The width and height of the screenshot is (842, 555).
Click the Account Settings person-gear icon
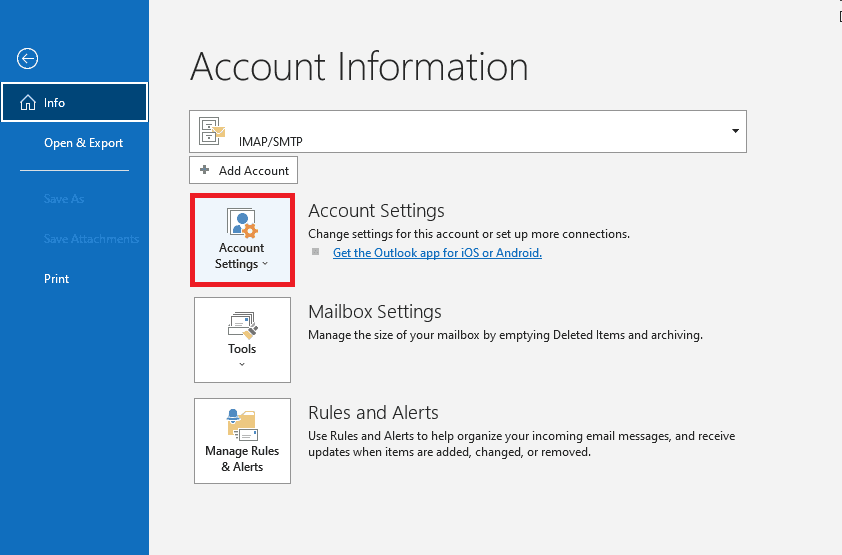pos(242,223)
